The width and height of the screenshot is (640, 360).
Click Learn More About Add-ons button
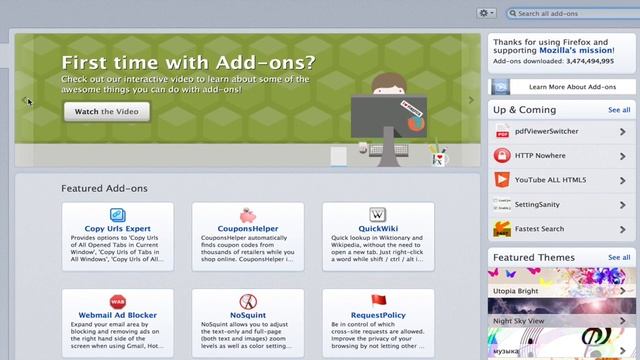562,87
